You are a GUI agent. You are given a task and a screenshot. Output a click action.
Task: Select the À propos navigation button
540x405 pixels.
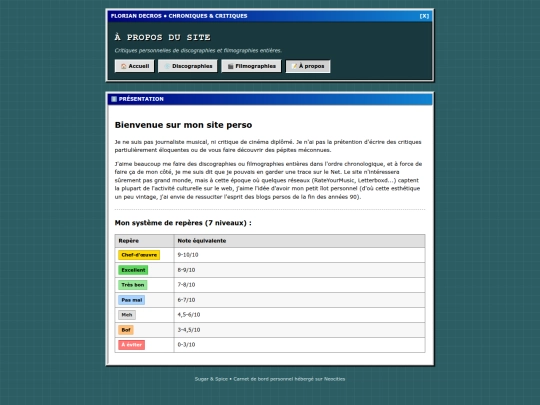(x=308, y=66)
